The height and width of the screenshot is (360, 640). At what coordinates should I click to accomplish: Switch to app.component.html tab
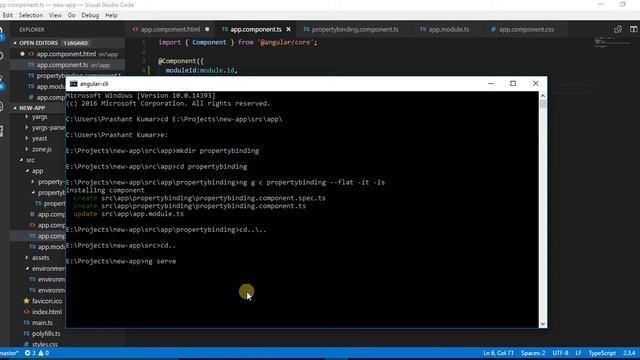tap(170, 29)
